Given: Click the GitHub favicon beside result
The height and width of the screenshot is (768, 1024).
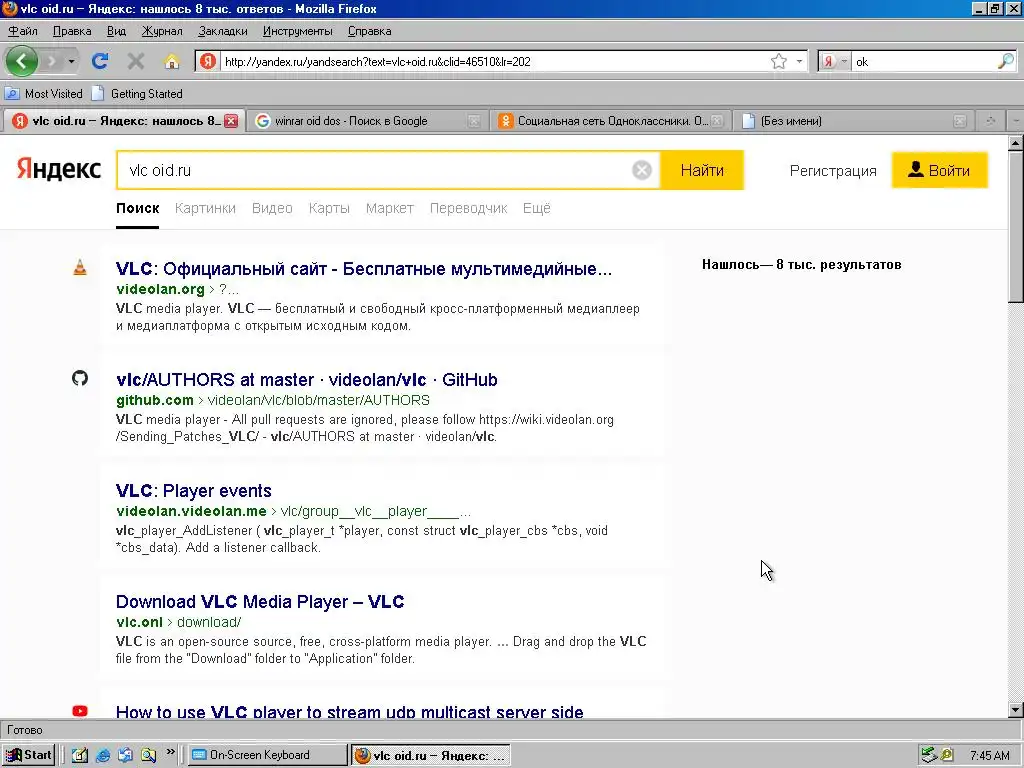Looking at the screenshot, I should [80, 378].
